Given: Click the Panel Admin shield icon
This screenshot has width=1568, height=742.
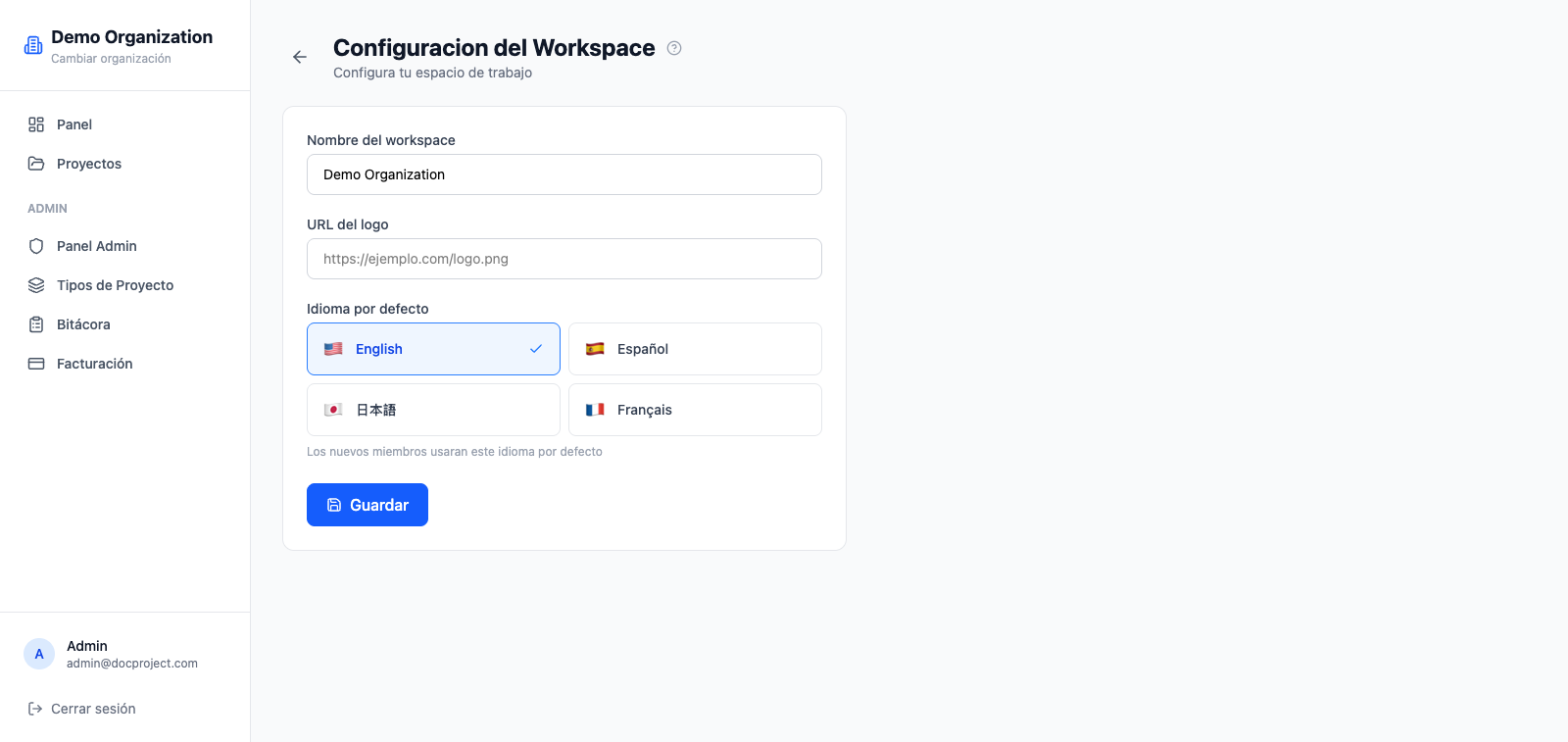Looking at the screenshot, I should [36, 246].
